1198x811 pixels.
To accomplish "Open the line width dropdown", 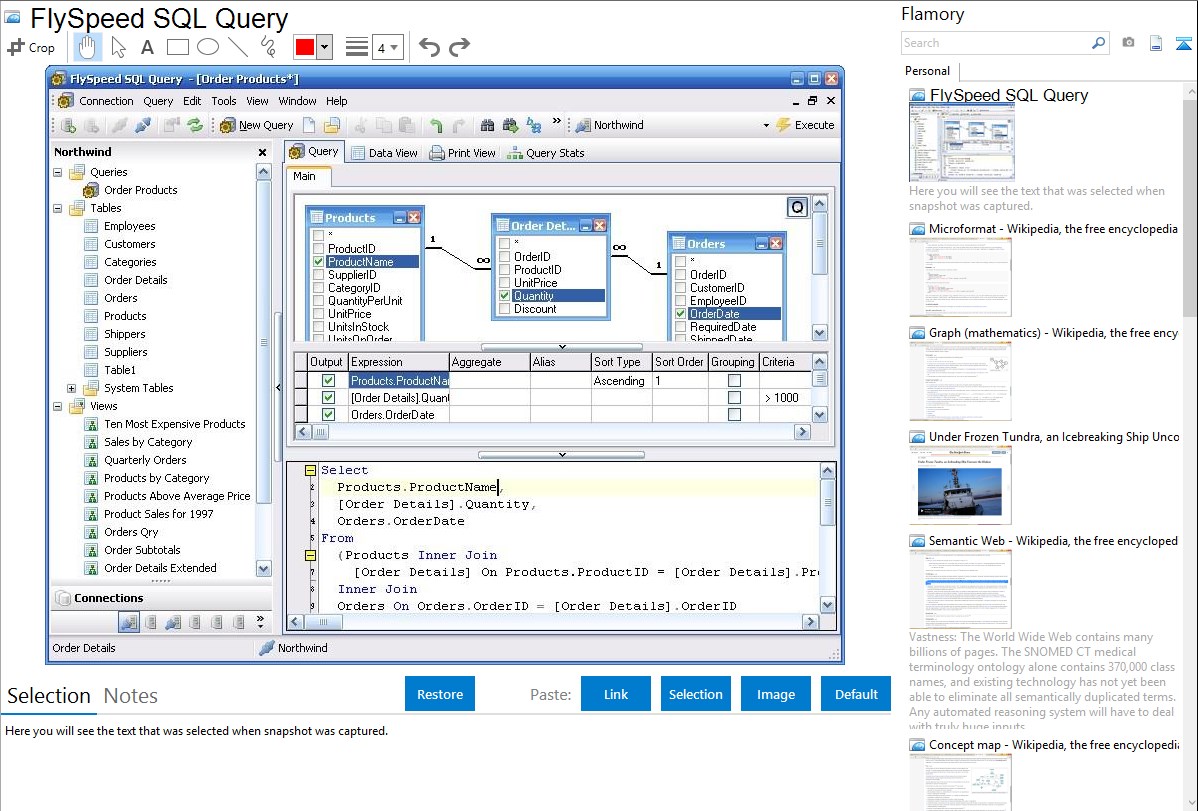I will 387,47.
